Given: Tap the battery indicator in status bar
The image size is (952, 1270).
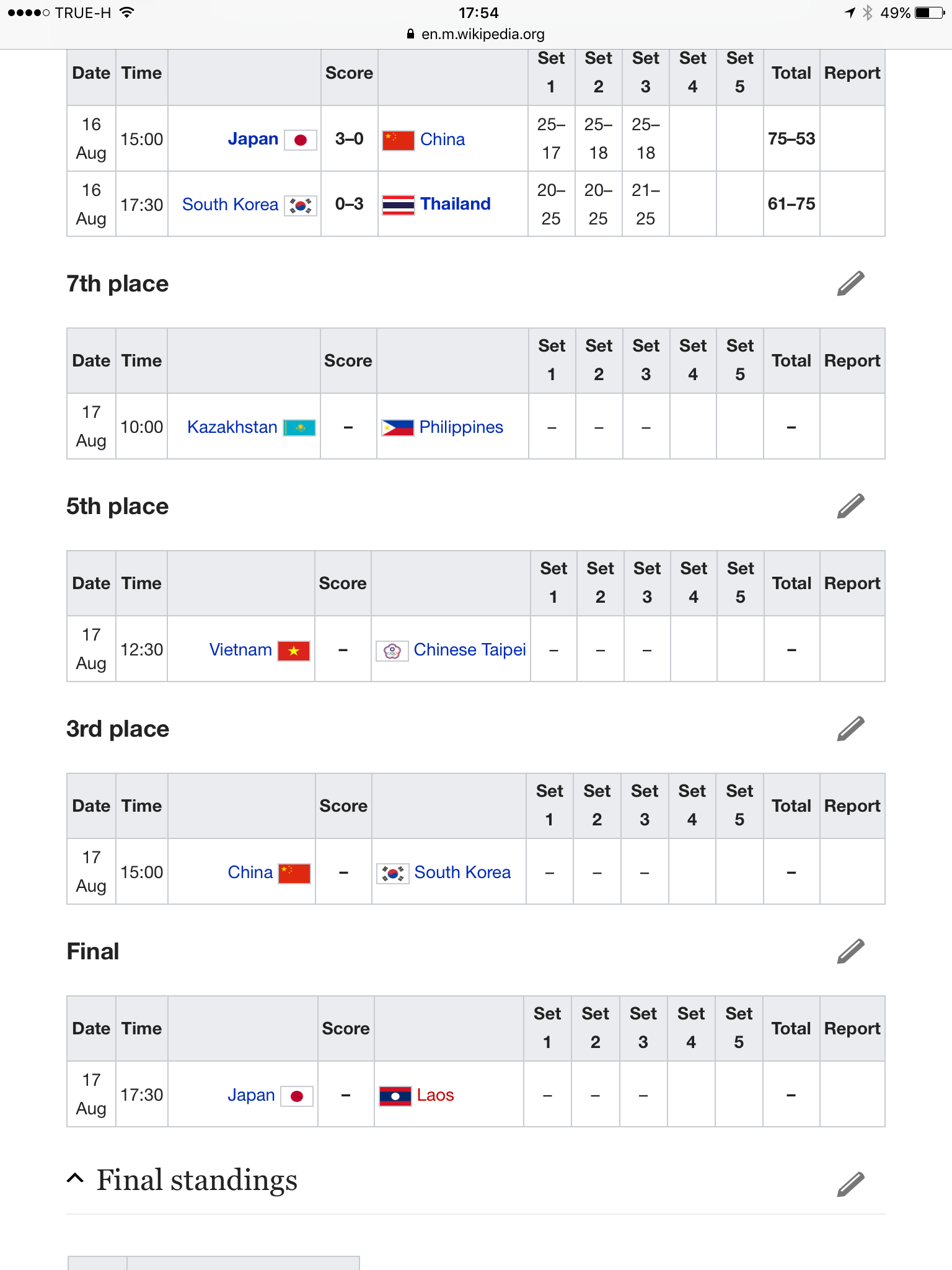Looking at the screenshot, I should 929,13.
